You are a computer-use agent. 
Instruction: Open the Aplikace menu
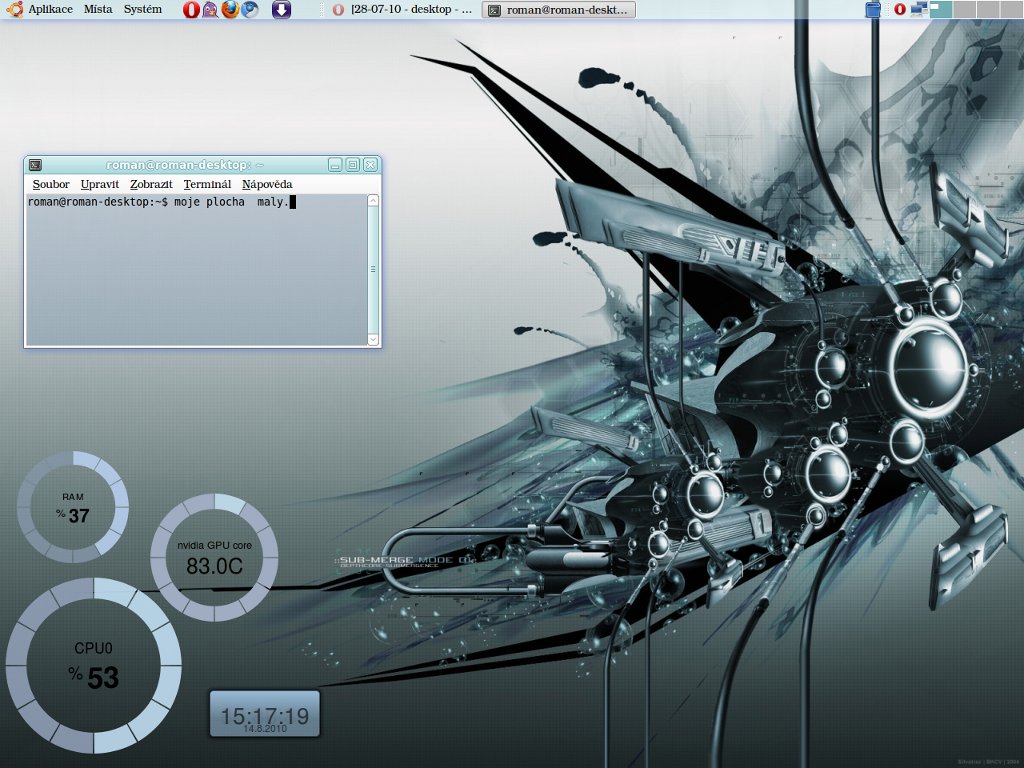[50, 9]
